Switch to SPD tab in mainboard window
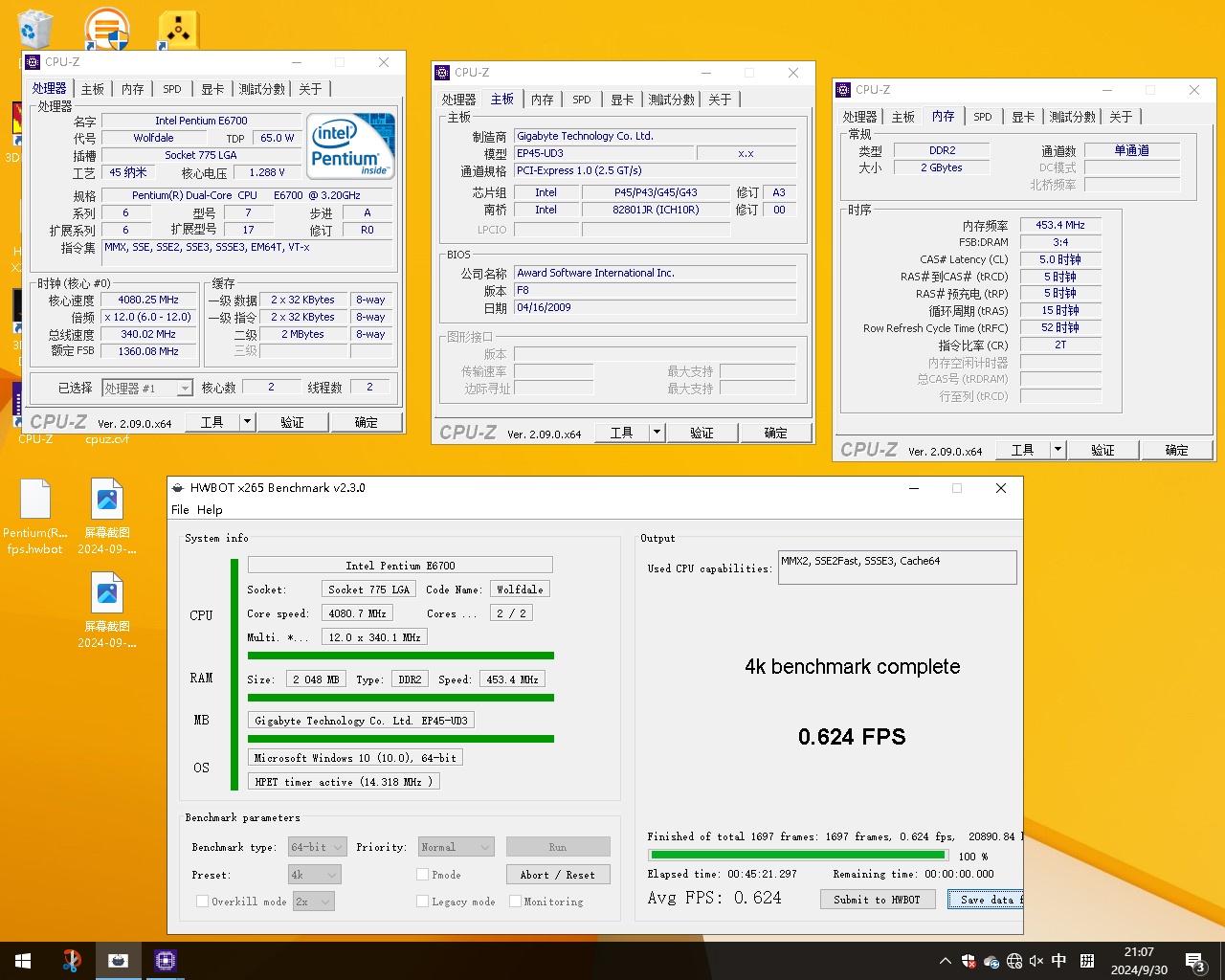The width and height of the screenshot is (1225, 980). (582, 100)
